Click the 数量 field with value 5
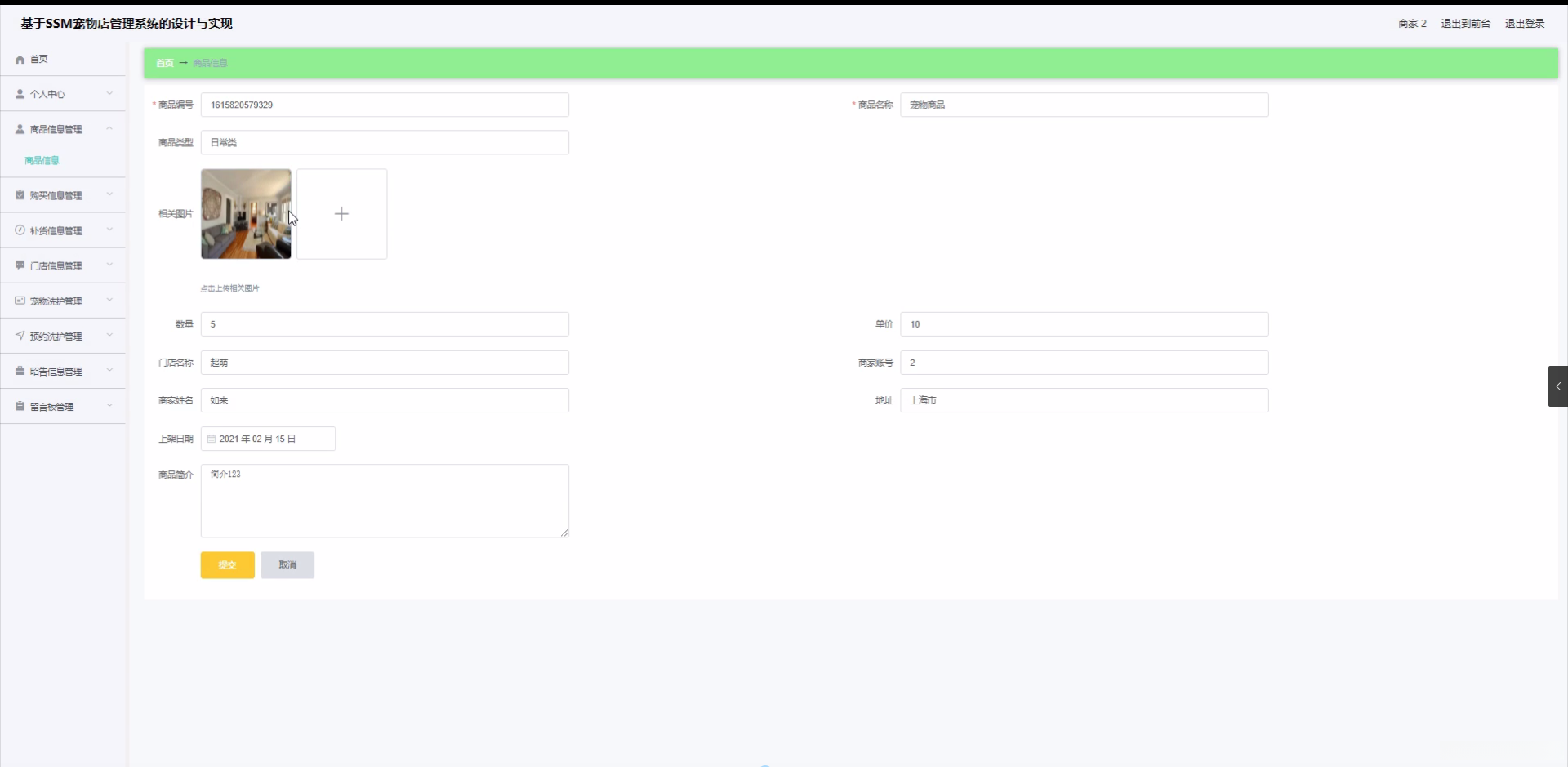Viewport: 1568px width, 767px height. coord(385,324)
